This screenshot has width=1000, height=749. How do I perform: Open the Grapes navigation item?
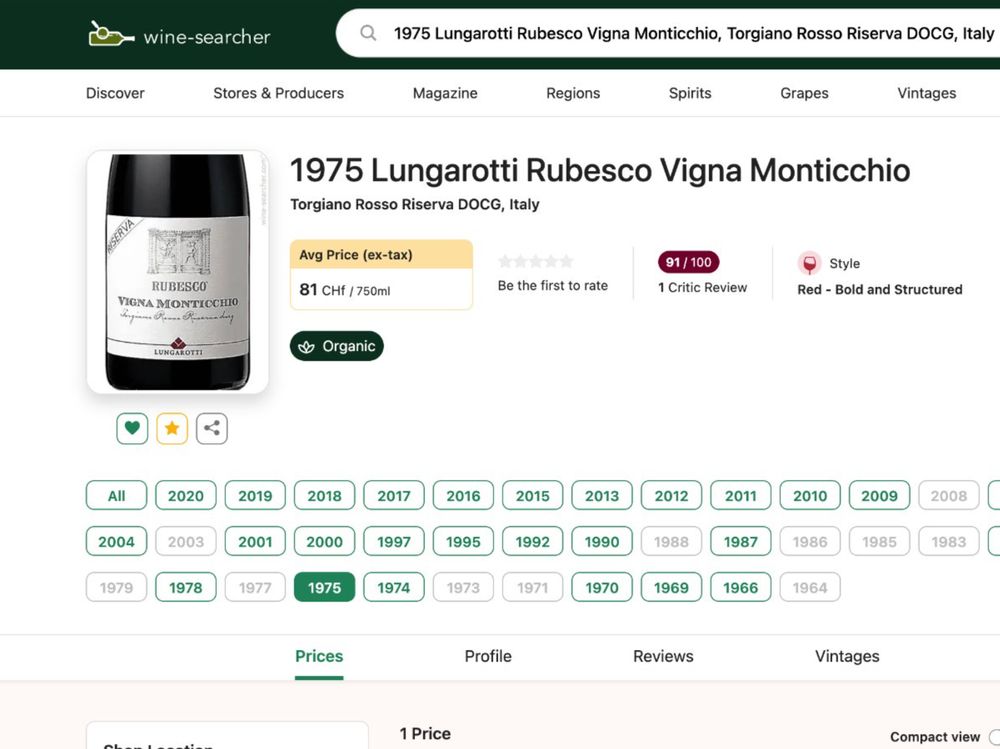coord(804,93)
